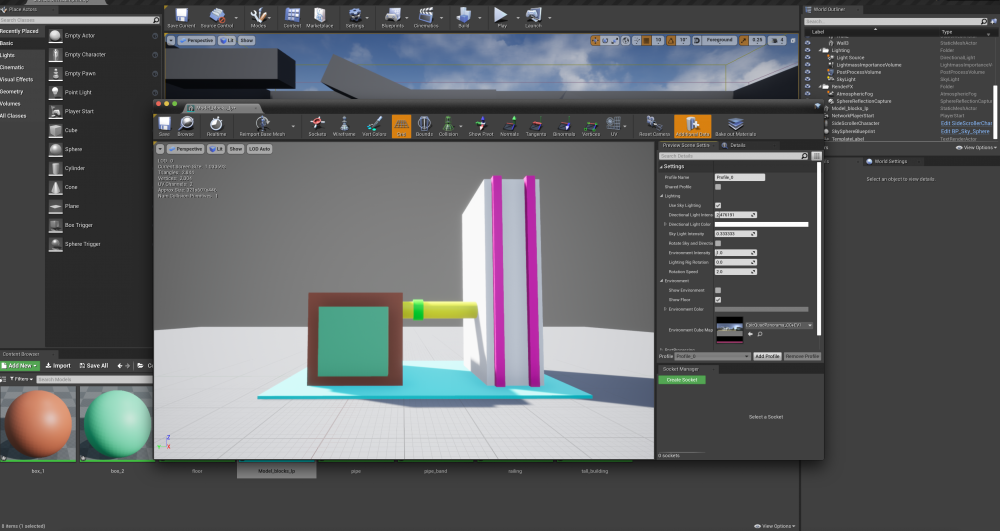Click the Sockets toolbar icon
Screen dimensions: 1000x531
[317, 125]
